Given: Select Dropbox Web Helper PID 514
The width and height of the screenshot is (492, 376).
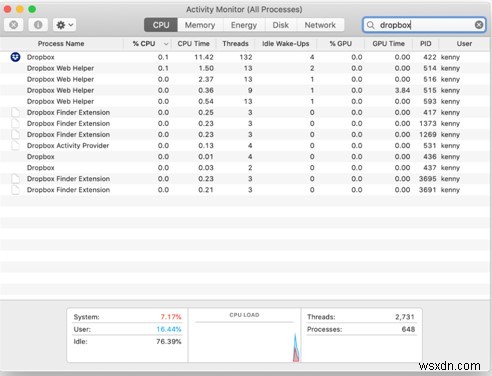Looking at the screenshot, I should pos(245,68).
